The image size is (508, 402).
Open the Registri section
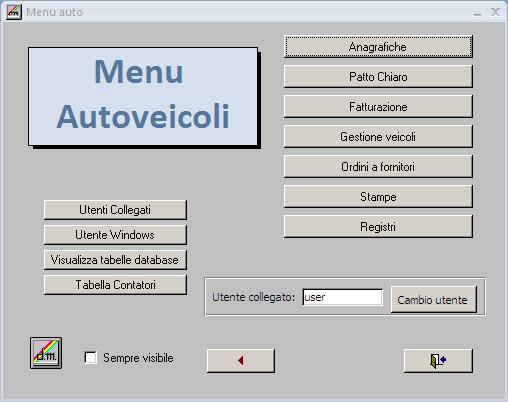(378, 227)
